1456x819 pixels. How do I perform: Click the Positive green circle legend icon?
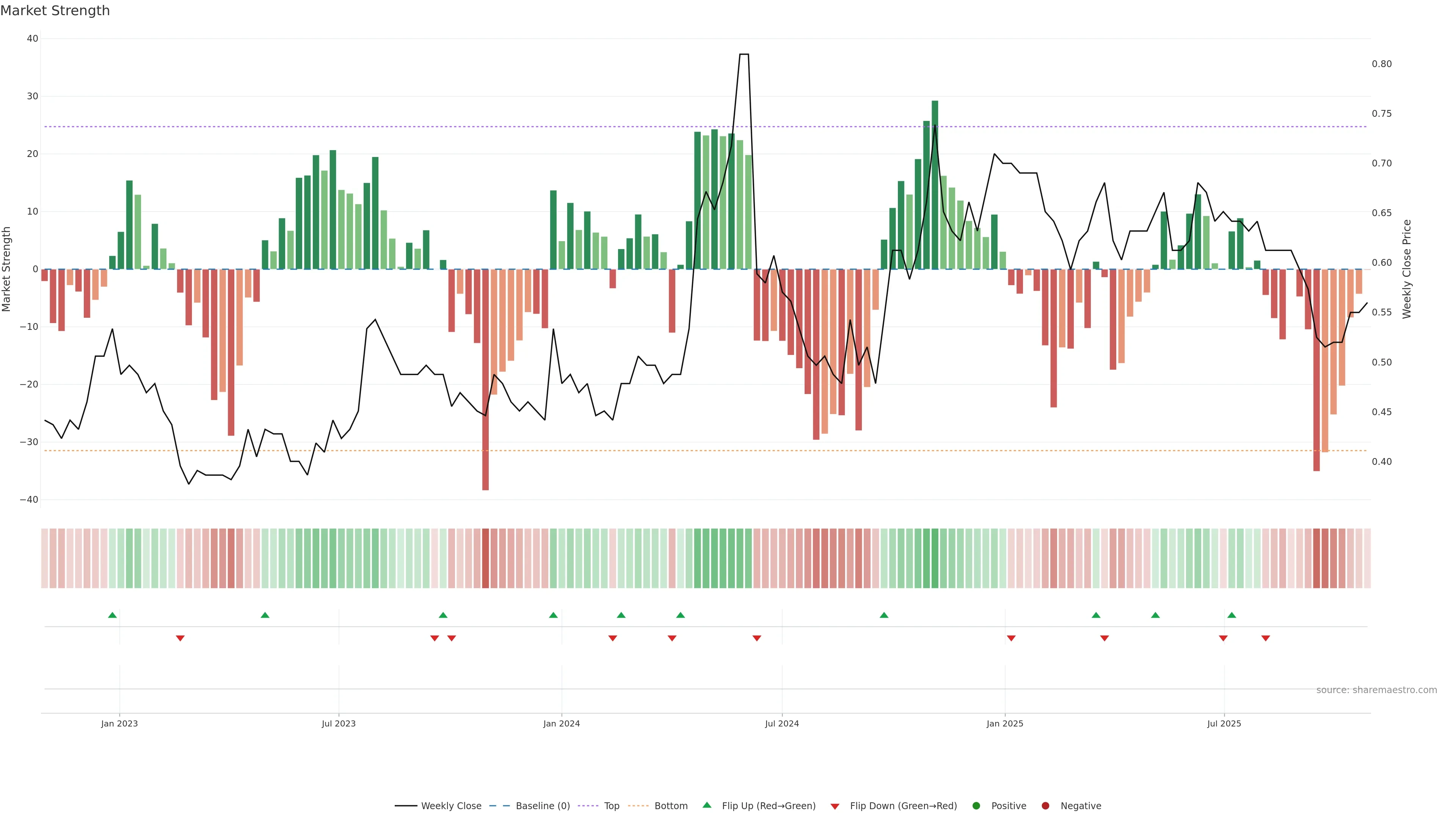pos(976,805)
